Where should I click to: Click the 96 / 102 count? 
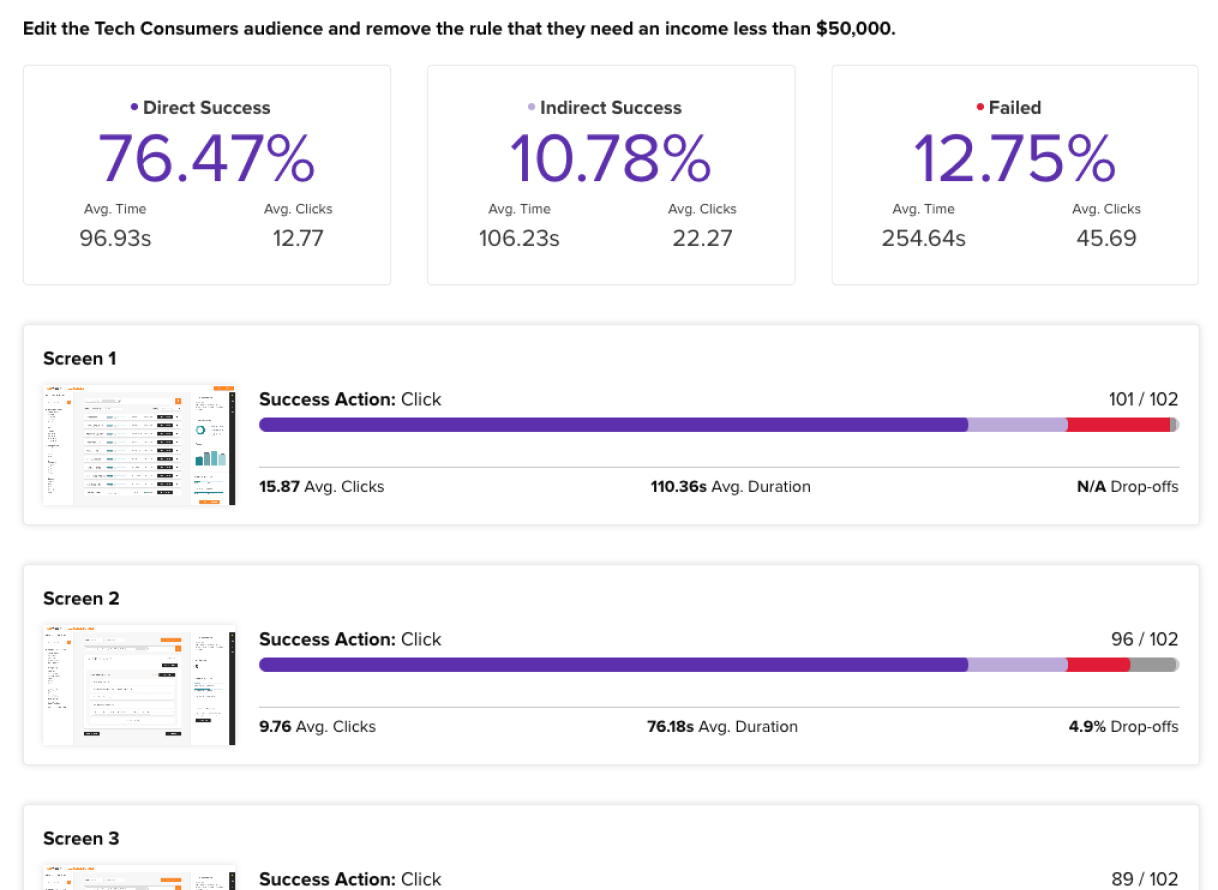(x=1145, y=639)
